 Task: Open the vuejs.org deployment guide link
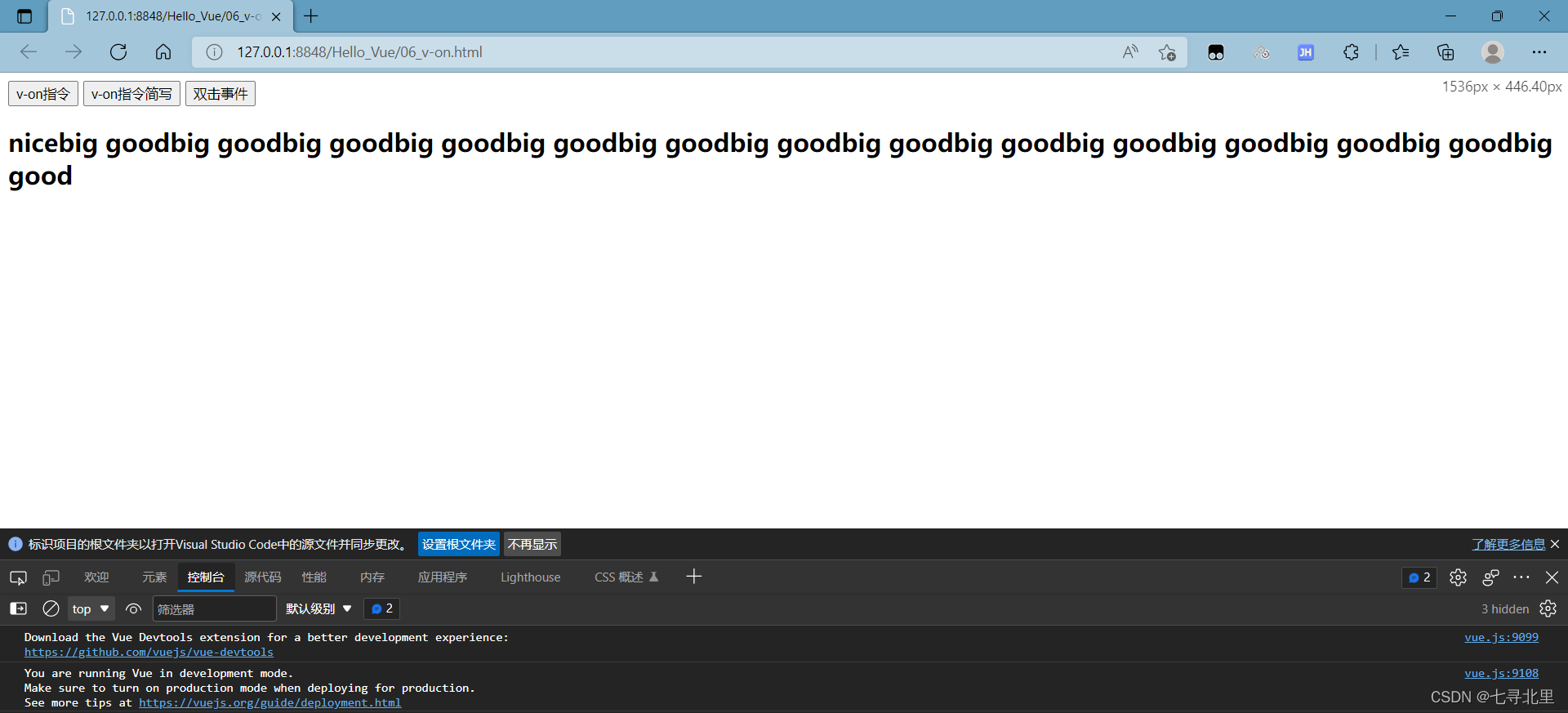(x=269, y=702)
